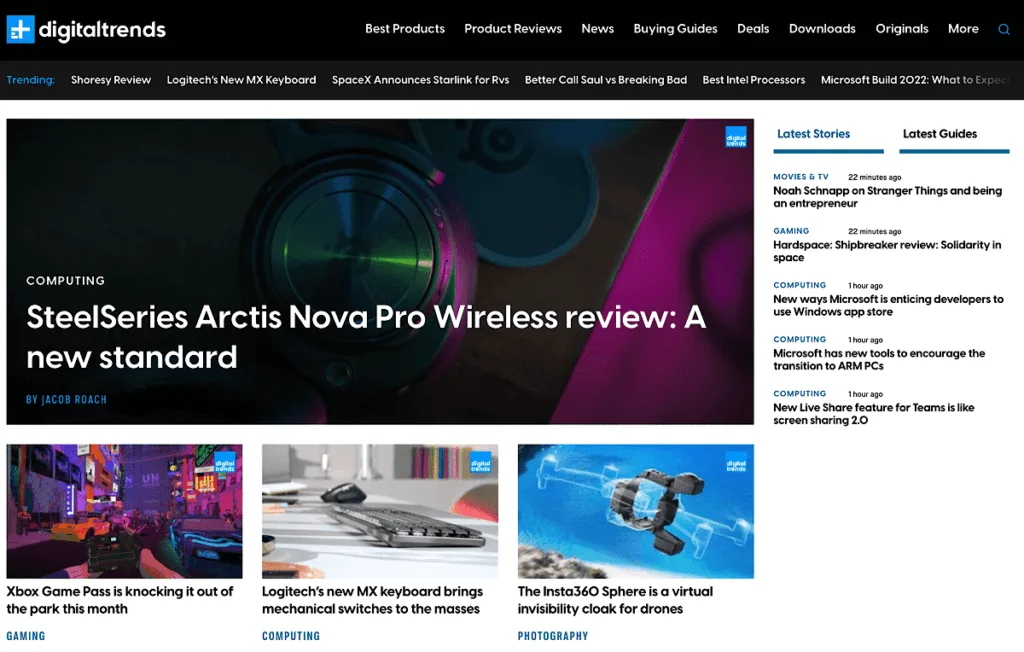Open the trending Shoresy Review link
Viewport: 1024px width, 652px height.
pos(111,80)
